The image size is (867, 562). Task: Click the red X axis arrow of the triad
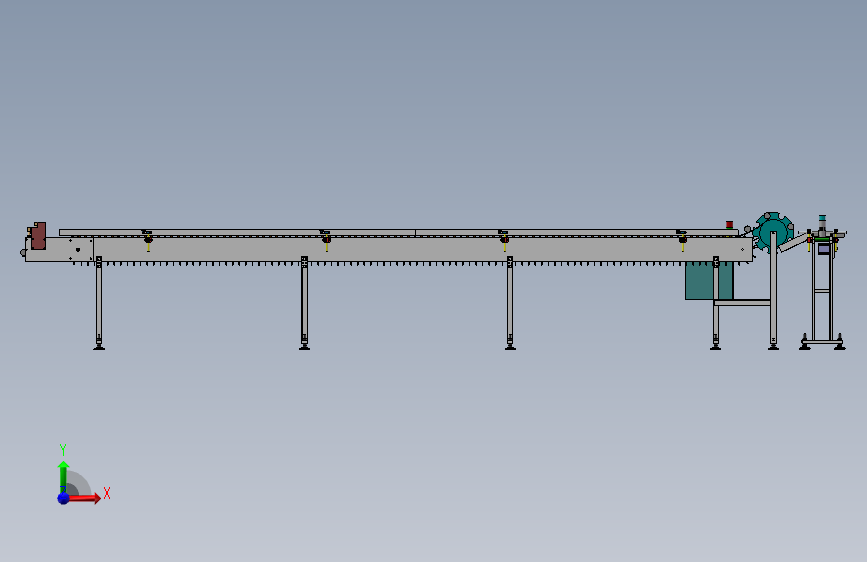tap(84, 498)
